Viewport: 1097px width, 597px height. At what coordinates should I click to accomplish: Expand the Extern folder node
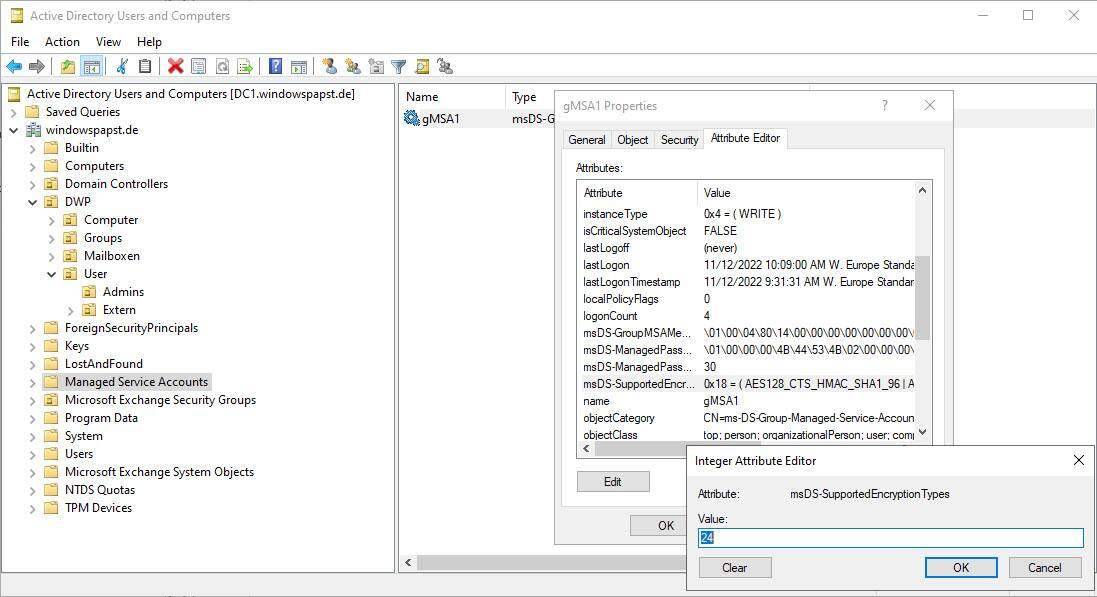(x=71, y=310)
